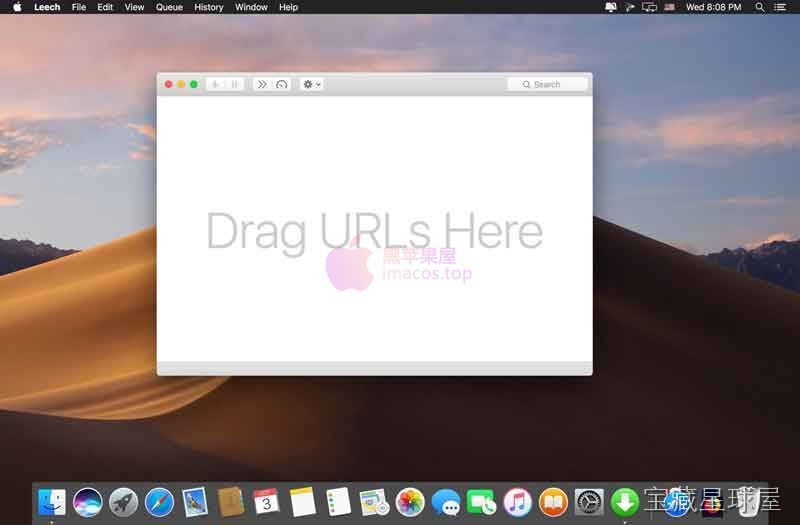Click the US flag input source icon
The width and height of the screenshot is (800, 525).
670,7
